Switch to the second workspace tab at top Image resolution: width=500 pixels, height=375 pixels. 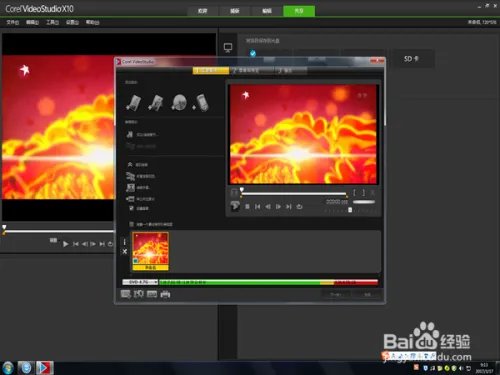coord(235,11)
